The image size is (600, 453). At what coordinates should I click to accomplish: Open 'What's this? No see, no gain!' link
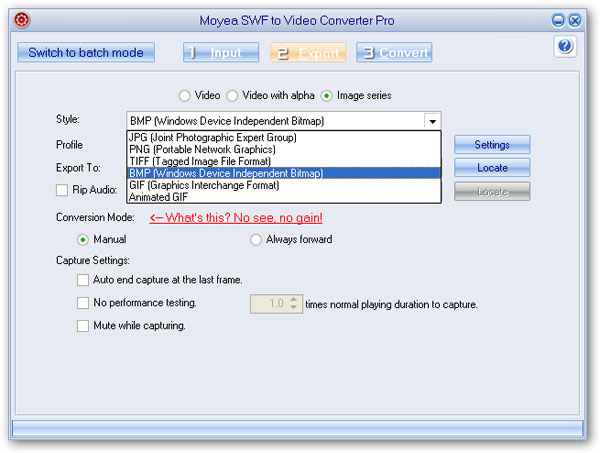[x=236, y=218]
